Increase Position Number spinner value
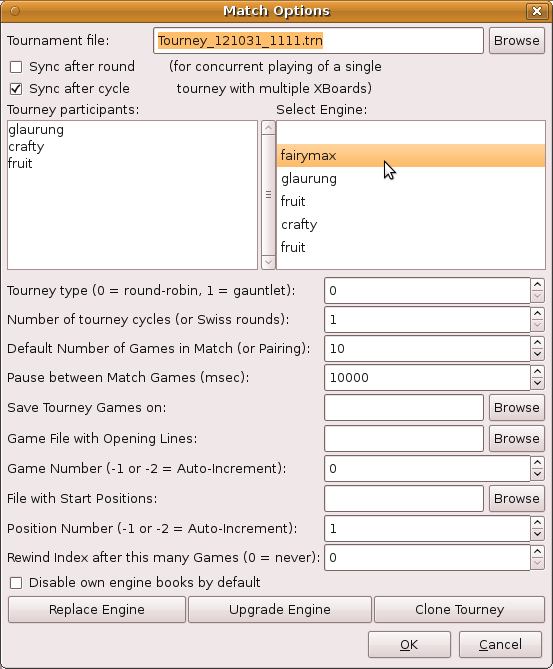The width and height of the screenshot is (553, 669). click(x=537, y=522)
